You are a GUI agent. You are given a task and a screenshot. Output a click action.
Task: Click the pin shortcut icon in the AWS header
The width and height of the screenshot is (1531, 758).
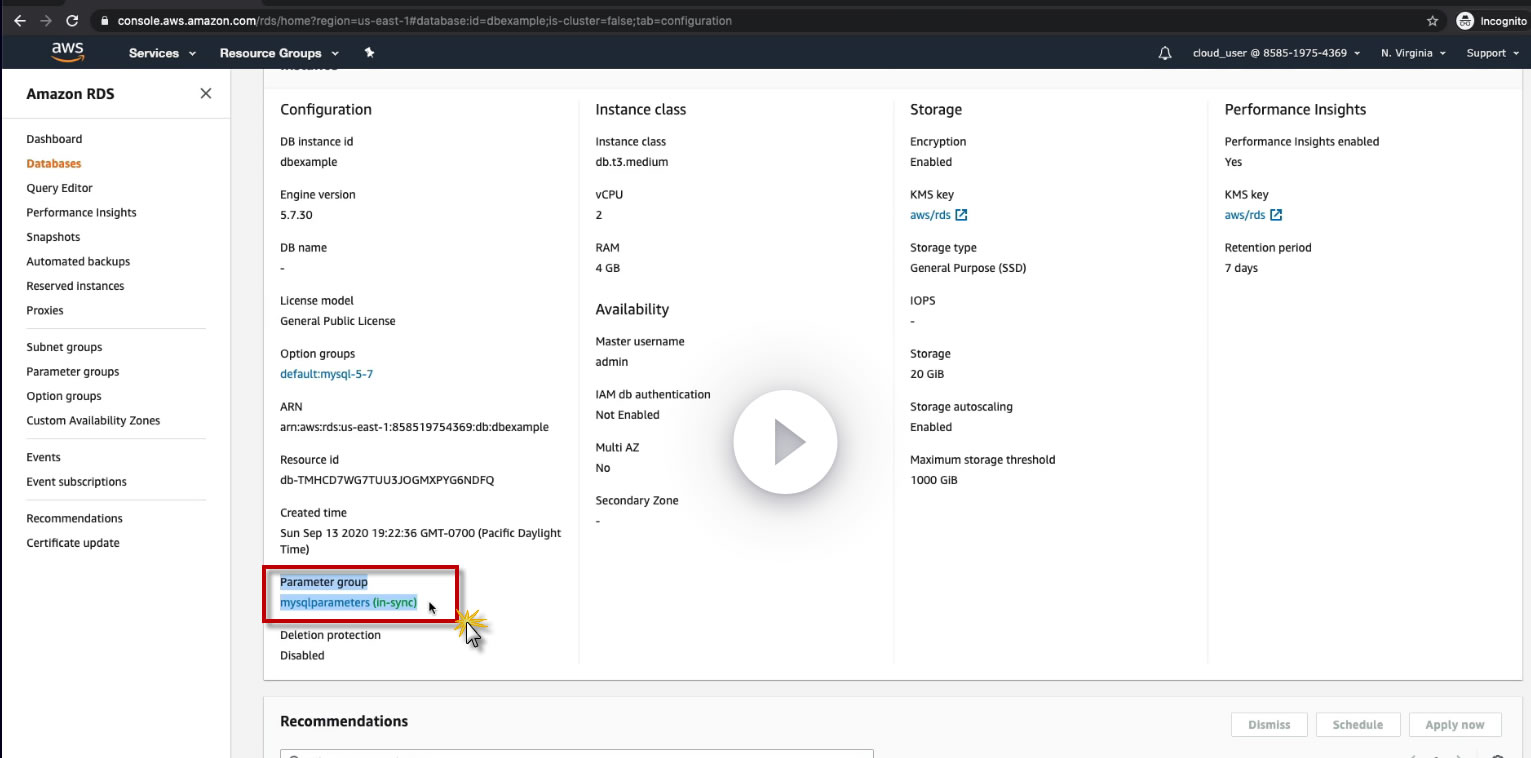pyautogui.click(x=369, y=53)
